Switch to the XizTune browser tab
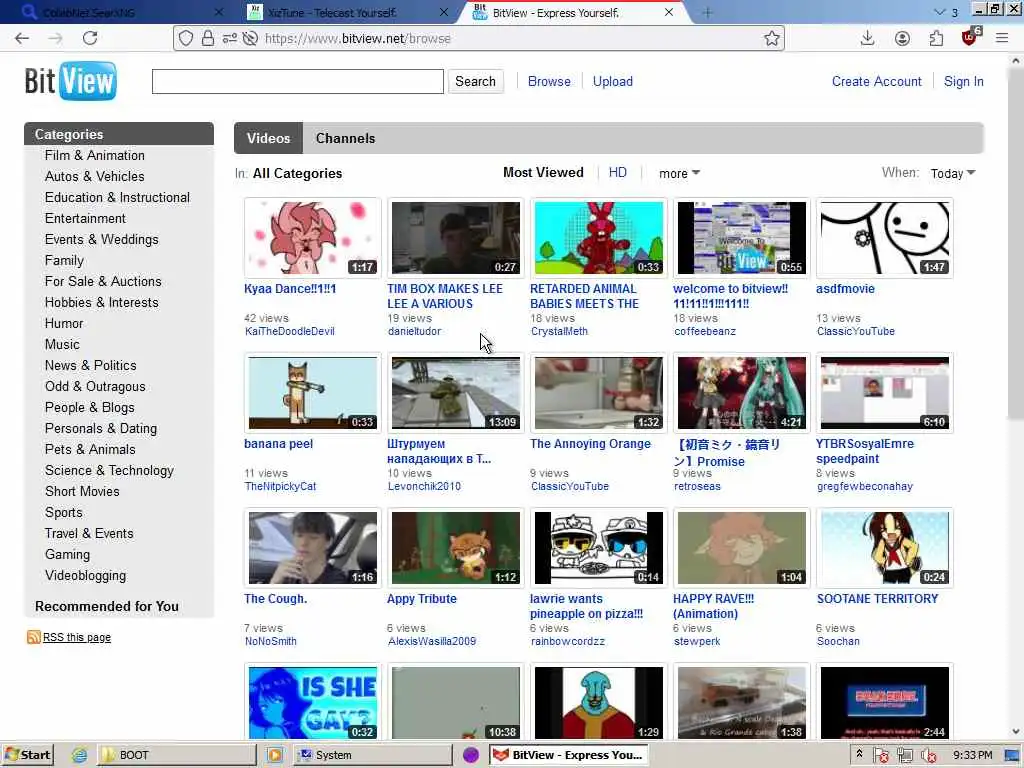1024x768 pixels. click(x=332, y=12)
